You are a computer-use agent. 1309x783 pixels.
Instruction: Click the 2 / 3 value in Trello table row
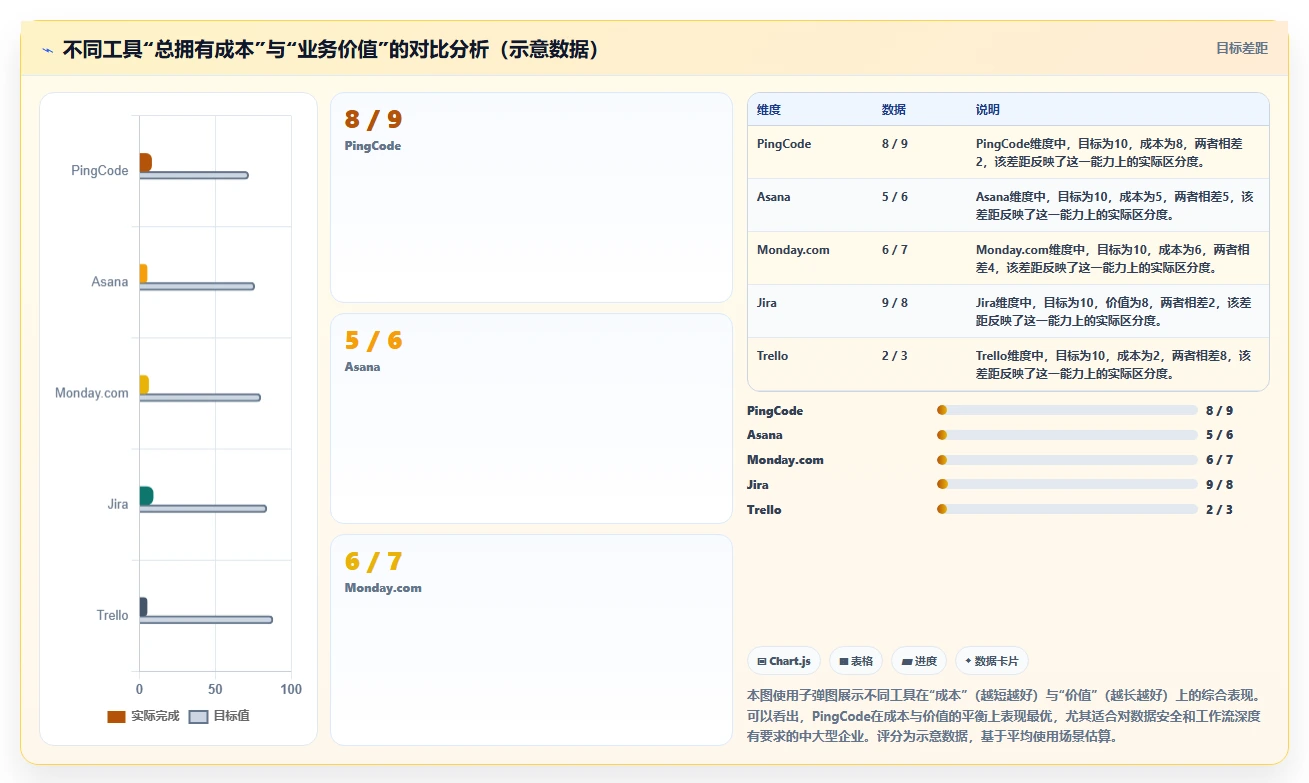(x=895, y=356)
